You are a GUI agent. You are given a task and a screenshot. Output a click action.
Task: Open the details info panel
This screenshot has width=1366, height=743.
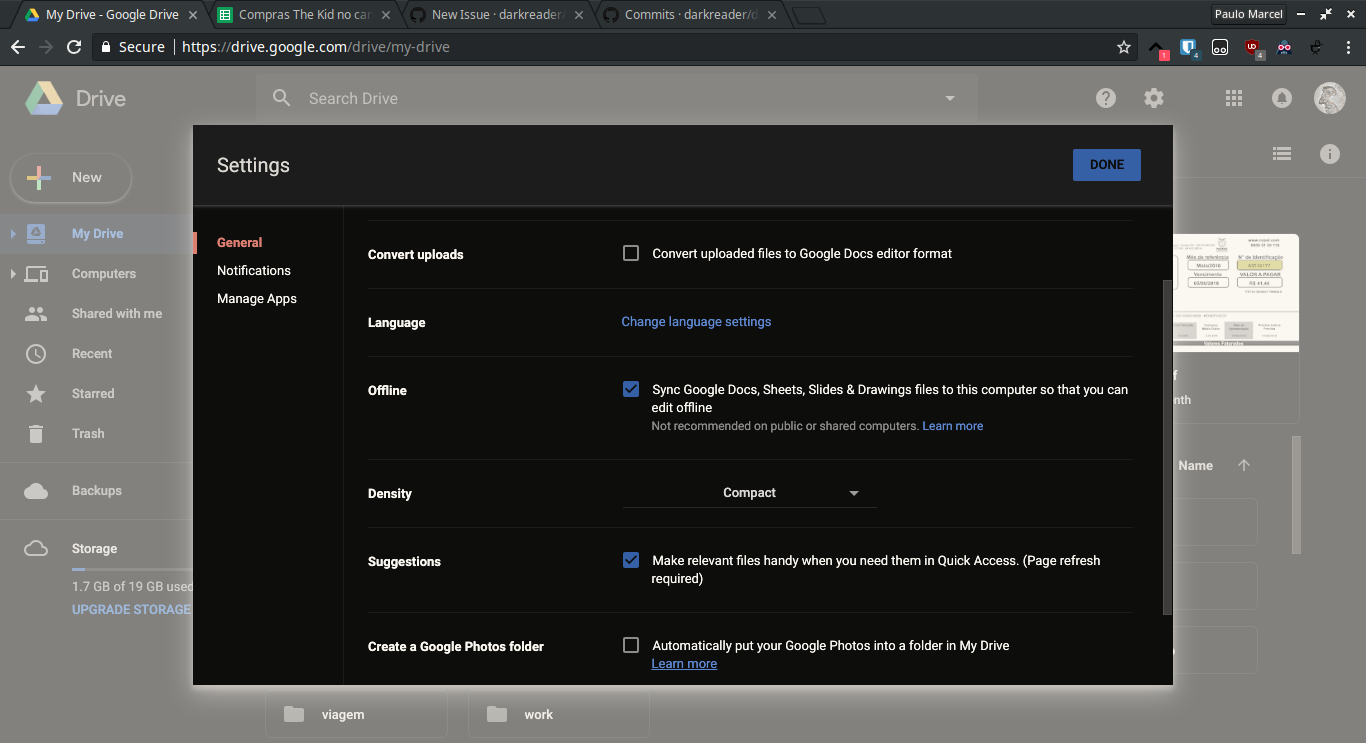click(x=1329, y=153)
